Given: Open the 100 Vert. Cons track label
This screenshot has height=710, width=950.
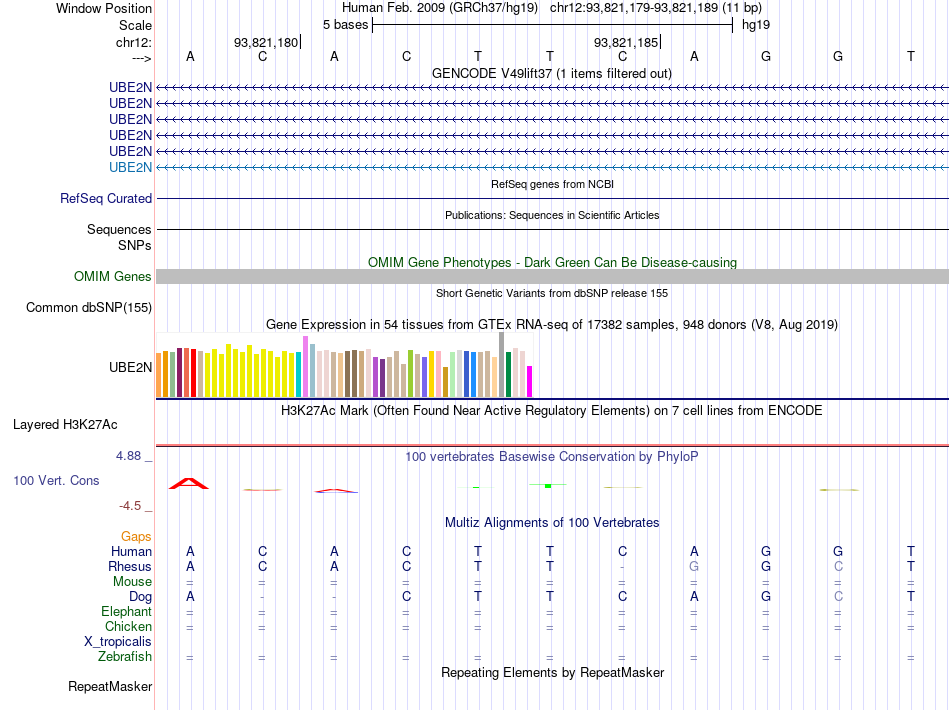Looking at the screenshot, I should point(56,480).
